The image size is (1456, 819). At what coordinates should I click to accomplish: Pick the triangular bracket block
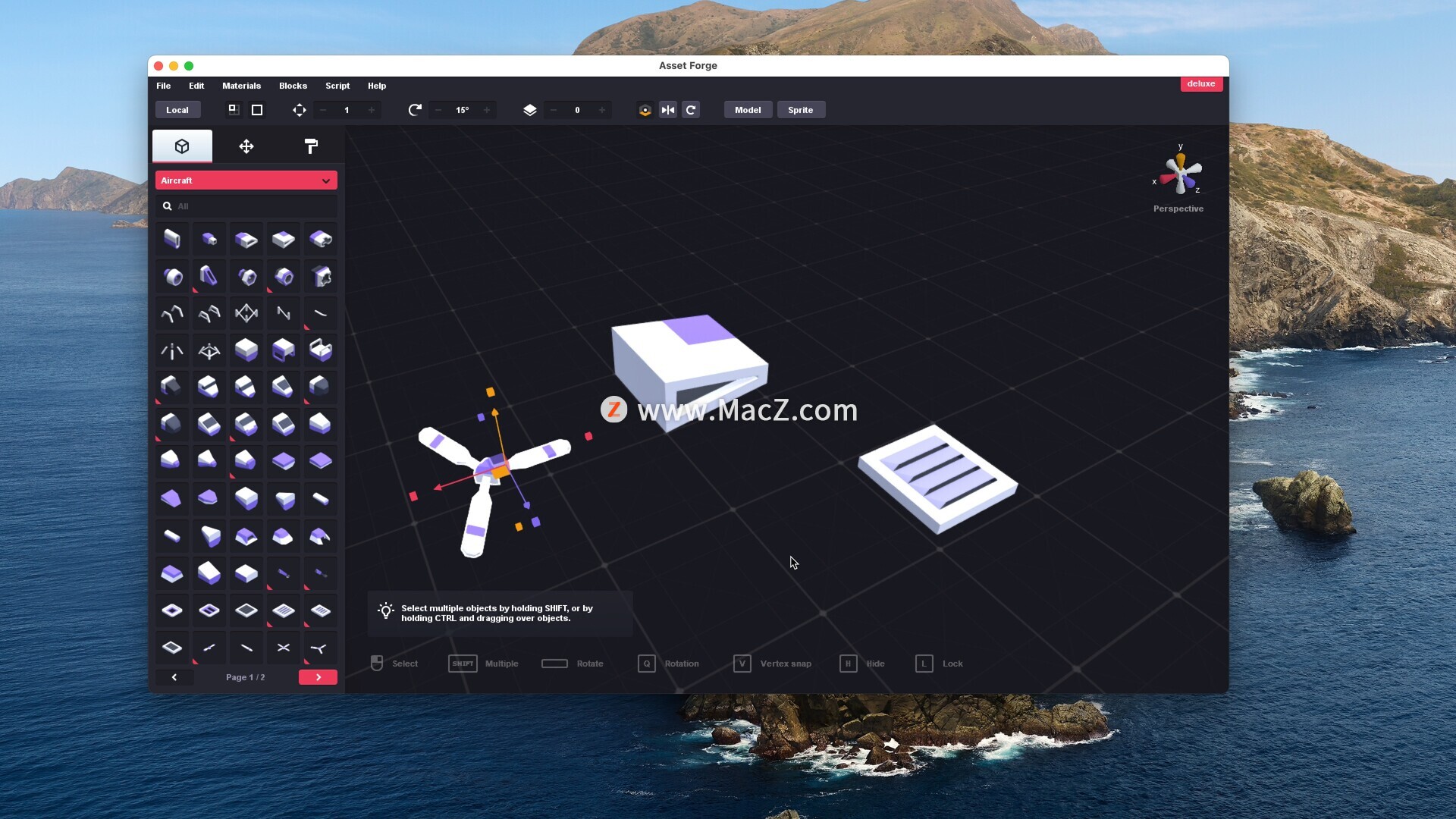209,277
